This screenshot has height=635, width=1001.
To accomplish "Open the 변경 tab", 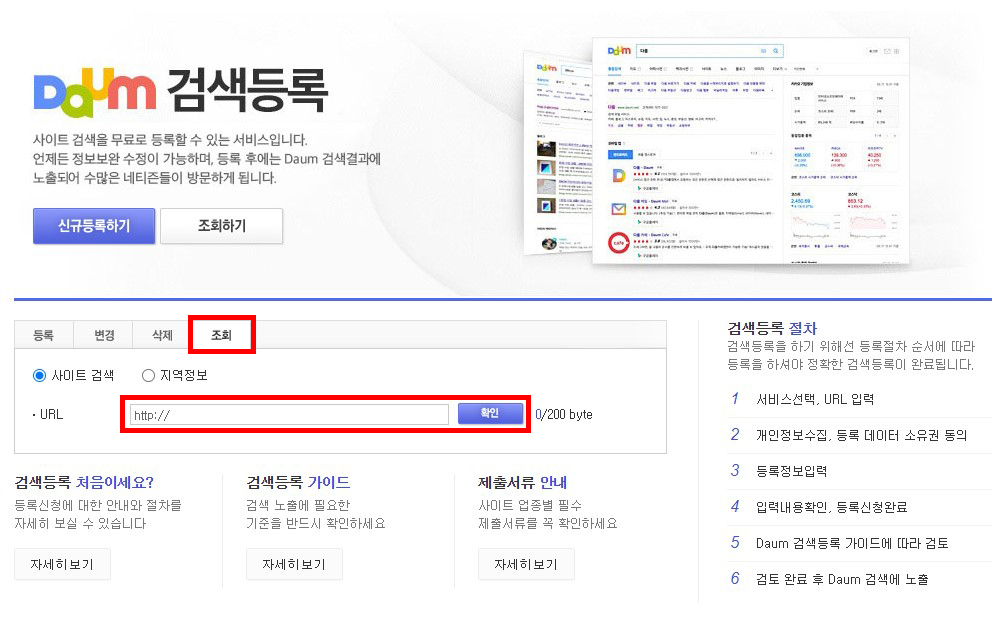I will click(x=104, y=335).
